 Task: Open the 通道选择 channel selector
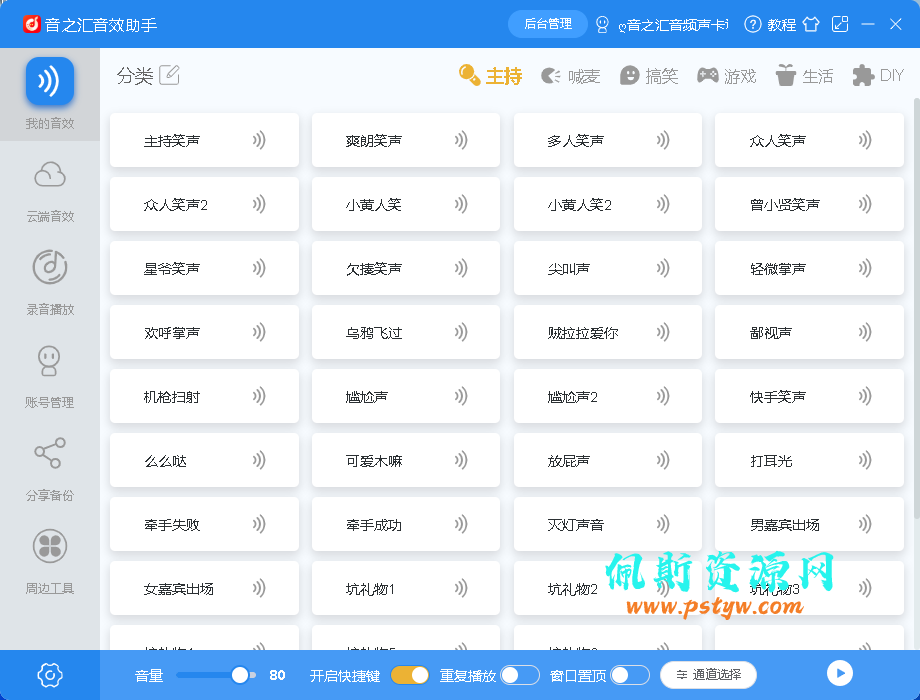coord(708,675)
